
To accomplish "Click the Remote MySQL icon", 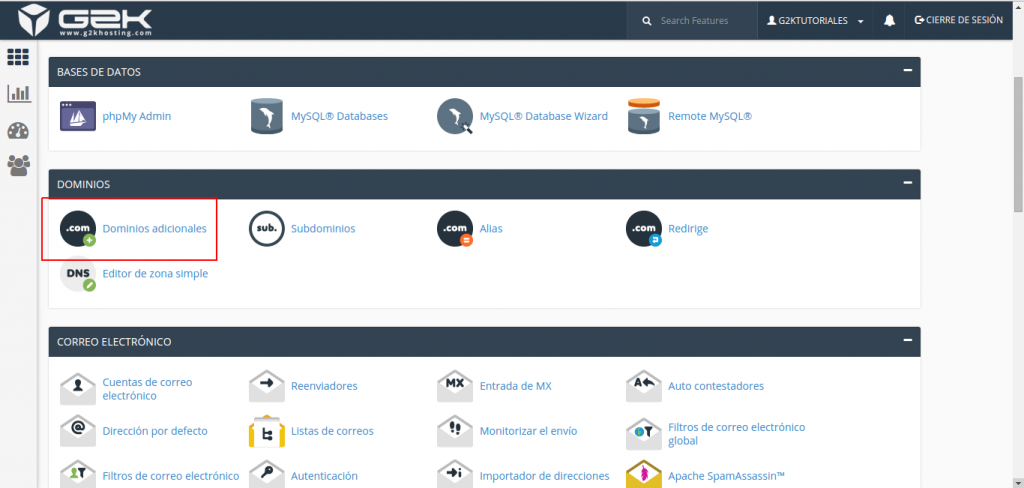I will coord(643,116).
